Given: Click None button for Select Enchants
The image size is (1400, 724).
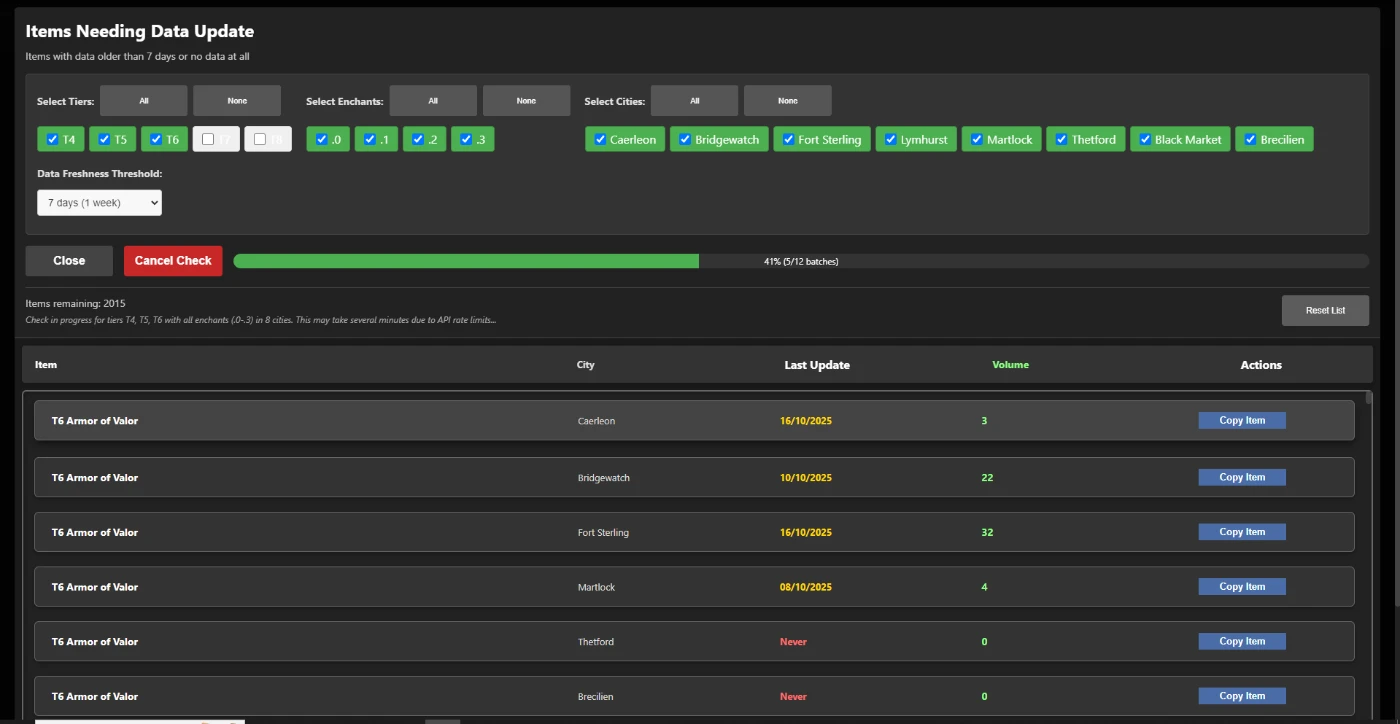Looking at the screenshot, I should click(x=526, y=101).
